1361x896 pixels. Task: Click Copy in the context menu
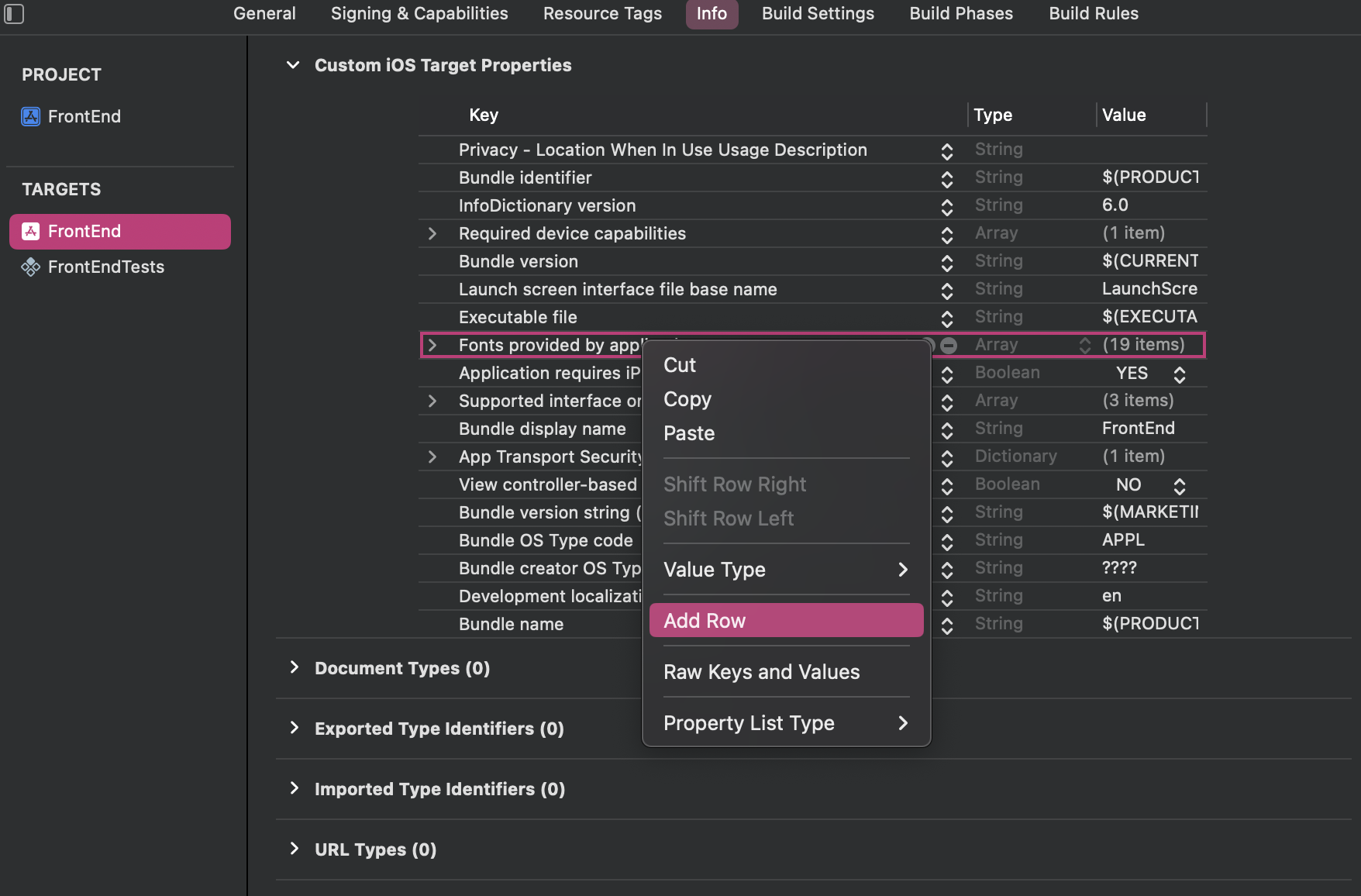coord(687,399)
